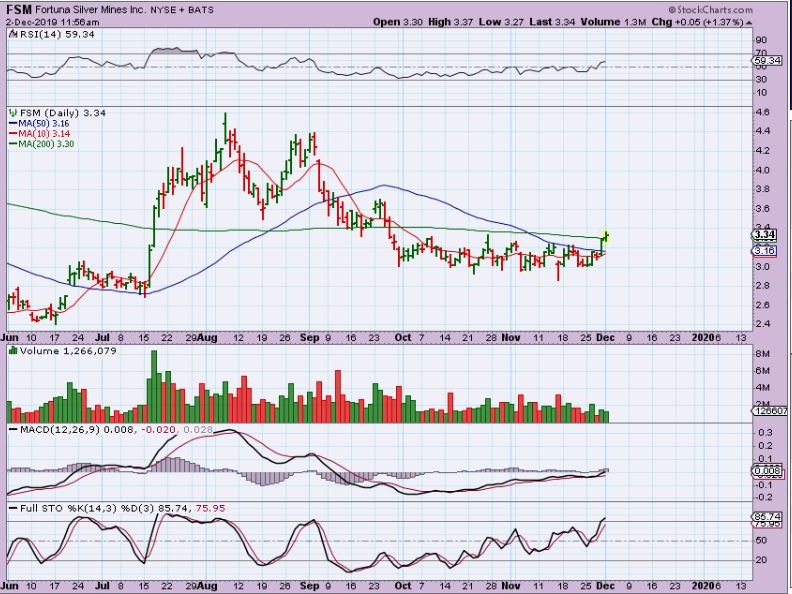Click the green MA(200) line swatch
The width and height of the screenshot is (792, 594).
point(13,144)
